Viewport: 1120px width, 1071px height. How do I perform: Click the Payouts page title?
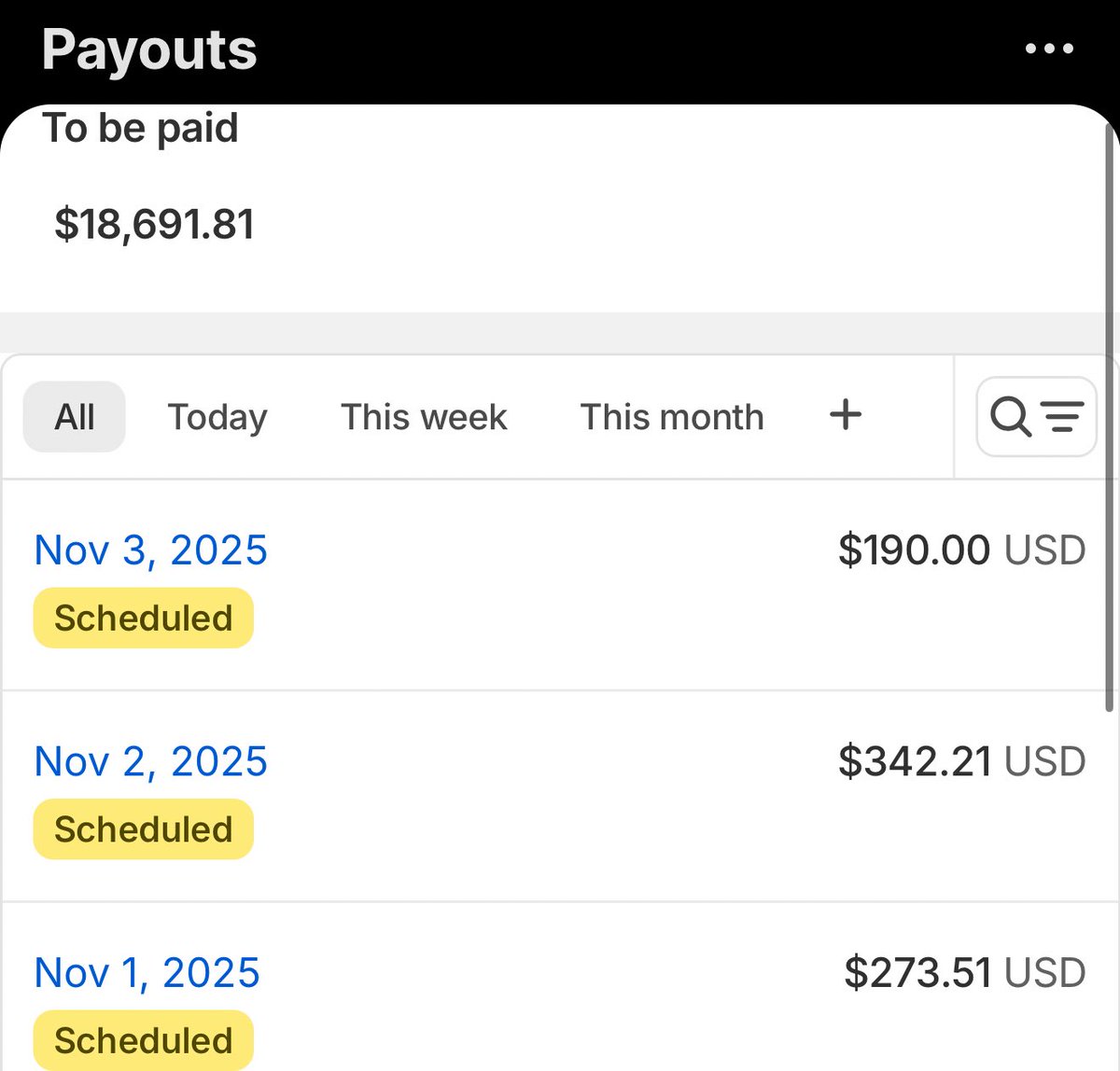(149, 49)
